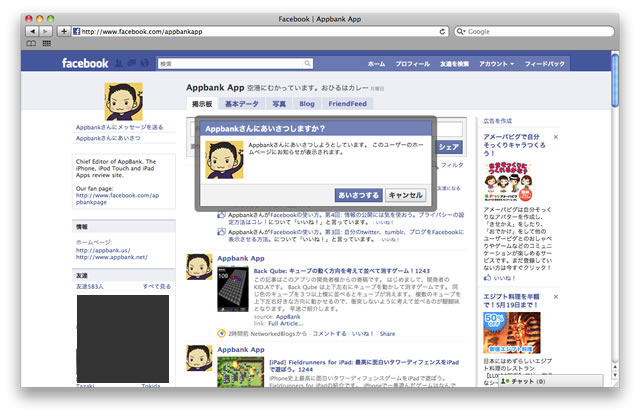Click the Google search magnifier icon
The image size is (640, 416).
pyautogui.click(x=460, y=31)
